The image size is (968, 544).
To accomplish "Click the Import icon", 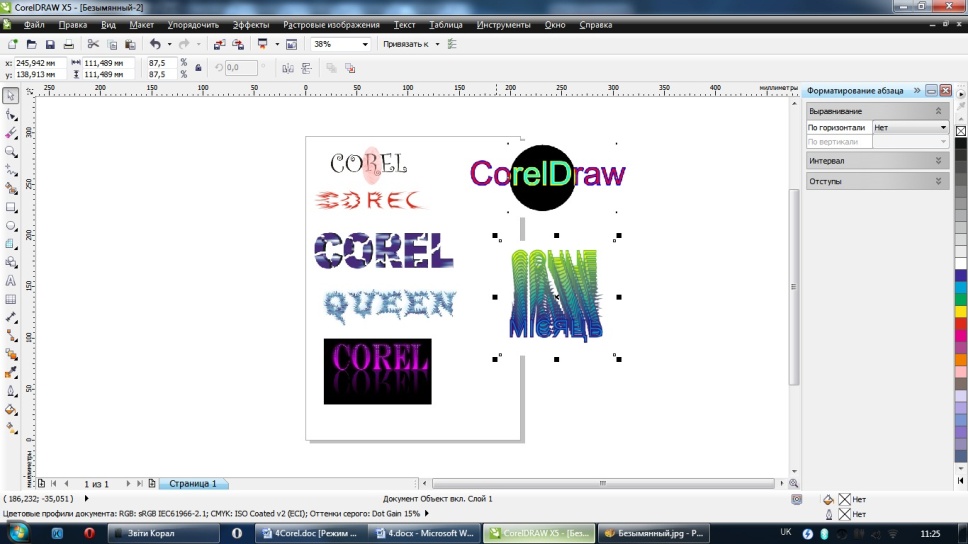I will (x=219, y=44).
